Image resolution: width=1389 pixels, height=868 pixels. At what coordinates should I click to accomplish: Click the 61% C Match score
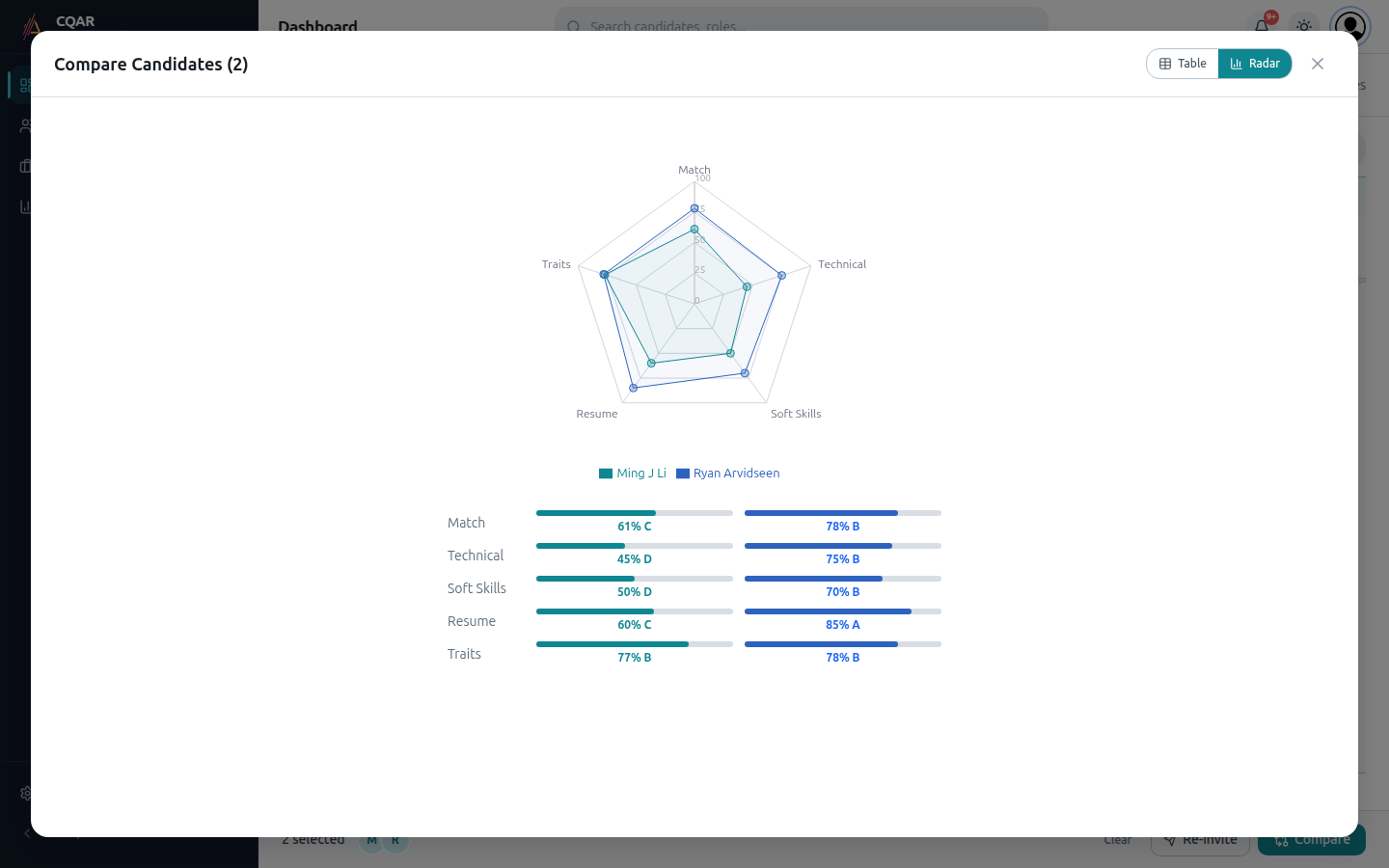(635, 527)
